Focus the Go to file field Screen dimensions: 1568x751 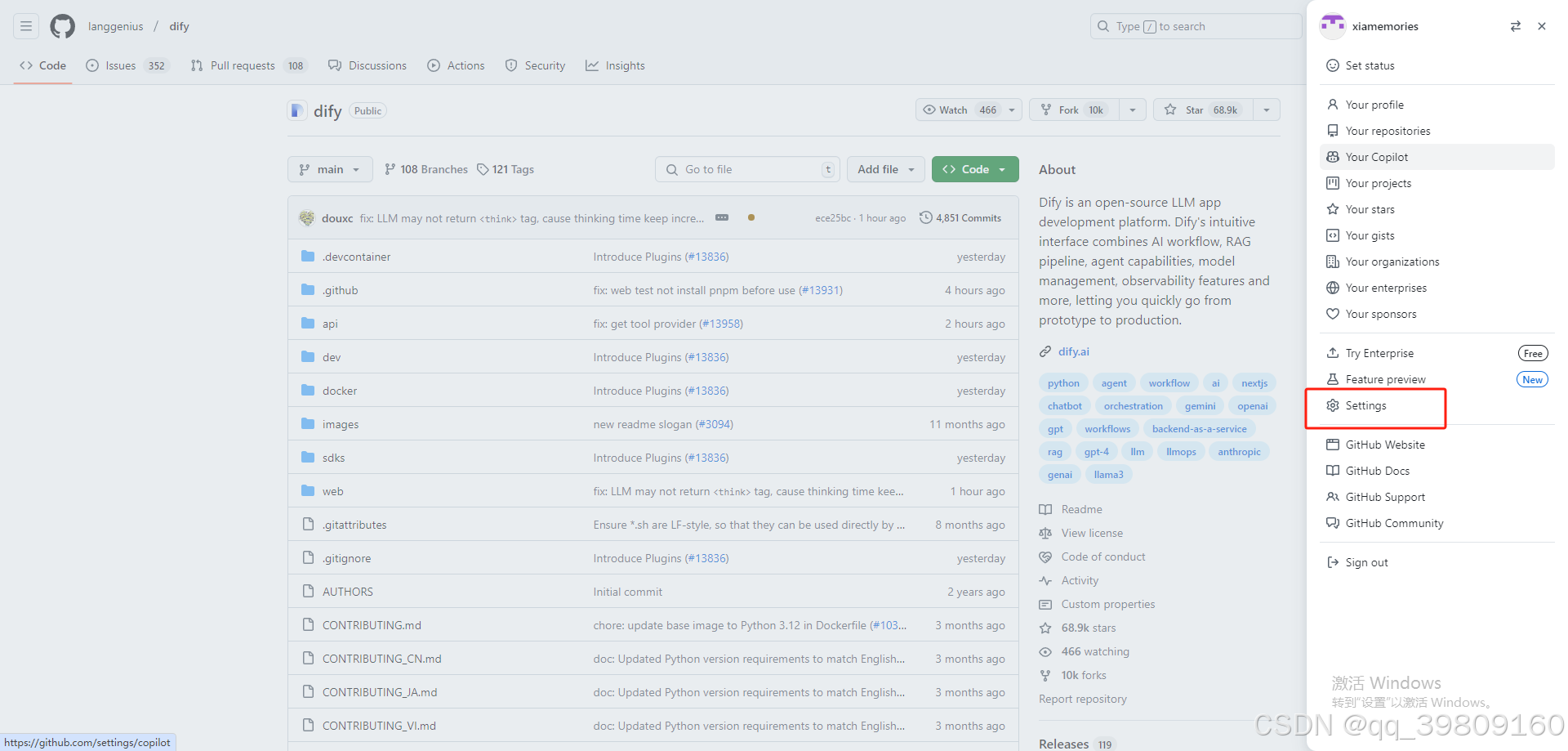[x=748, y=169]
